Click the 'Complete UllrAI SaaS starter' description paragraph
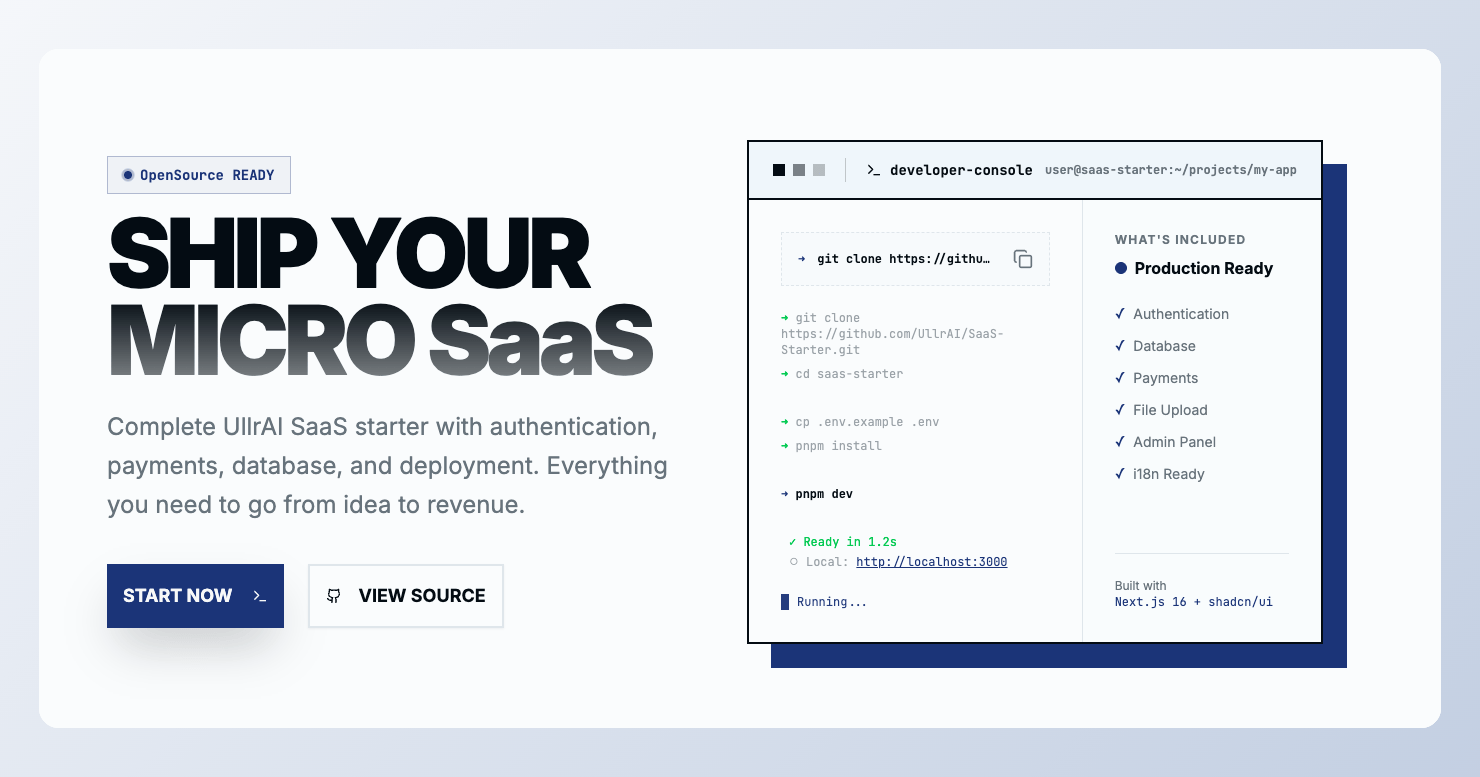1480x777 pixels. click(x=388, y=466)
